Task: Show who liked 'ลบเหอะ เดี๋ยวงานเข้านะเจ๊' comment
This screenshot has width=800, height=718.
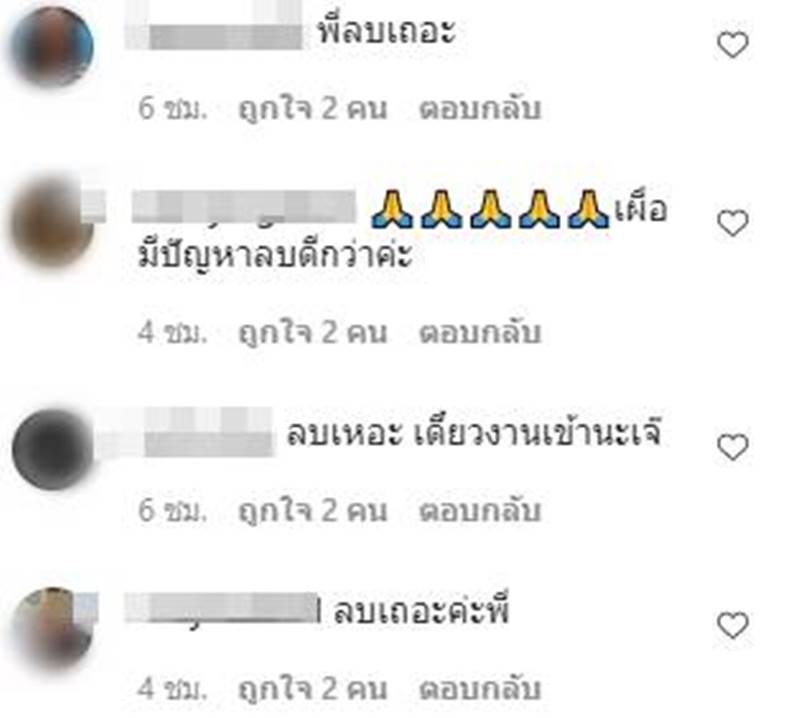Action: click(x=313, y=510)
